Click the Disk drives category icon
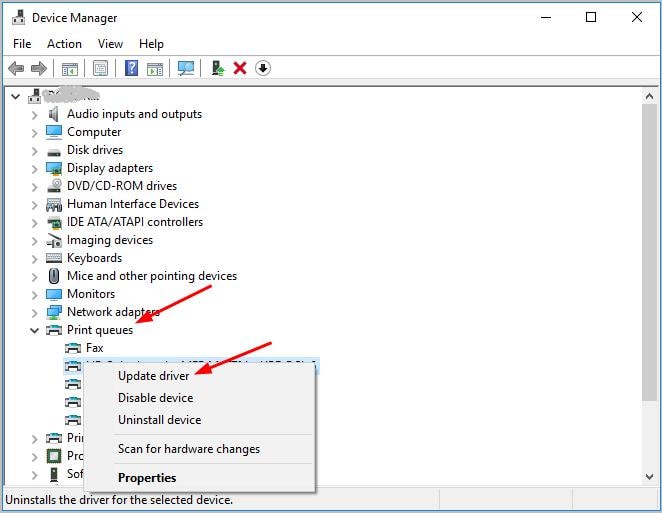Screen dimensions: 662x513 [x=54, y=152]
